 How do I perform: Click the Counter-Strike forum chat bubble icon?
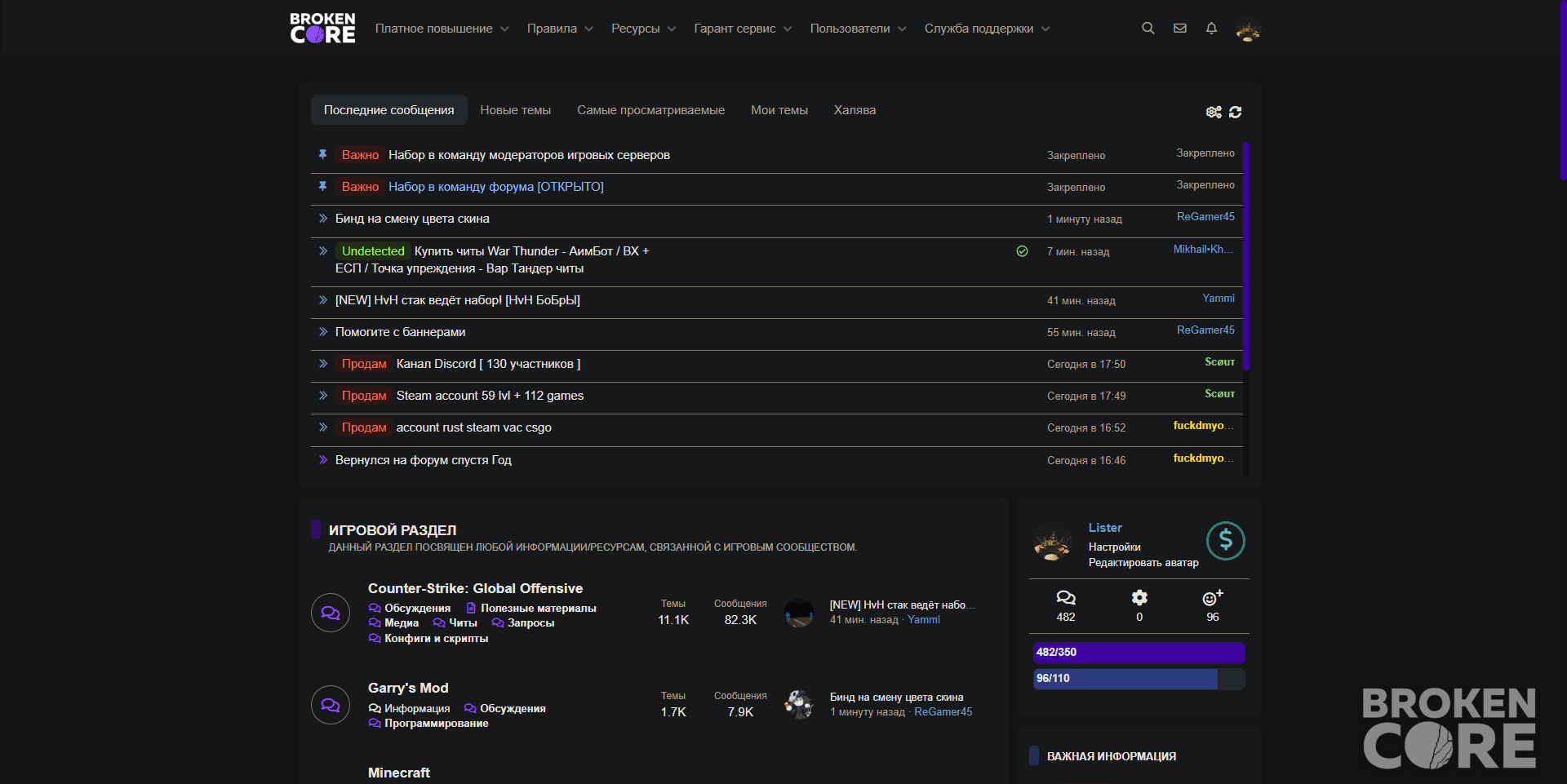tap(331, 613)
